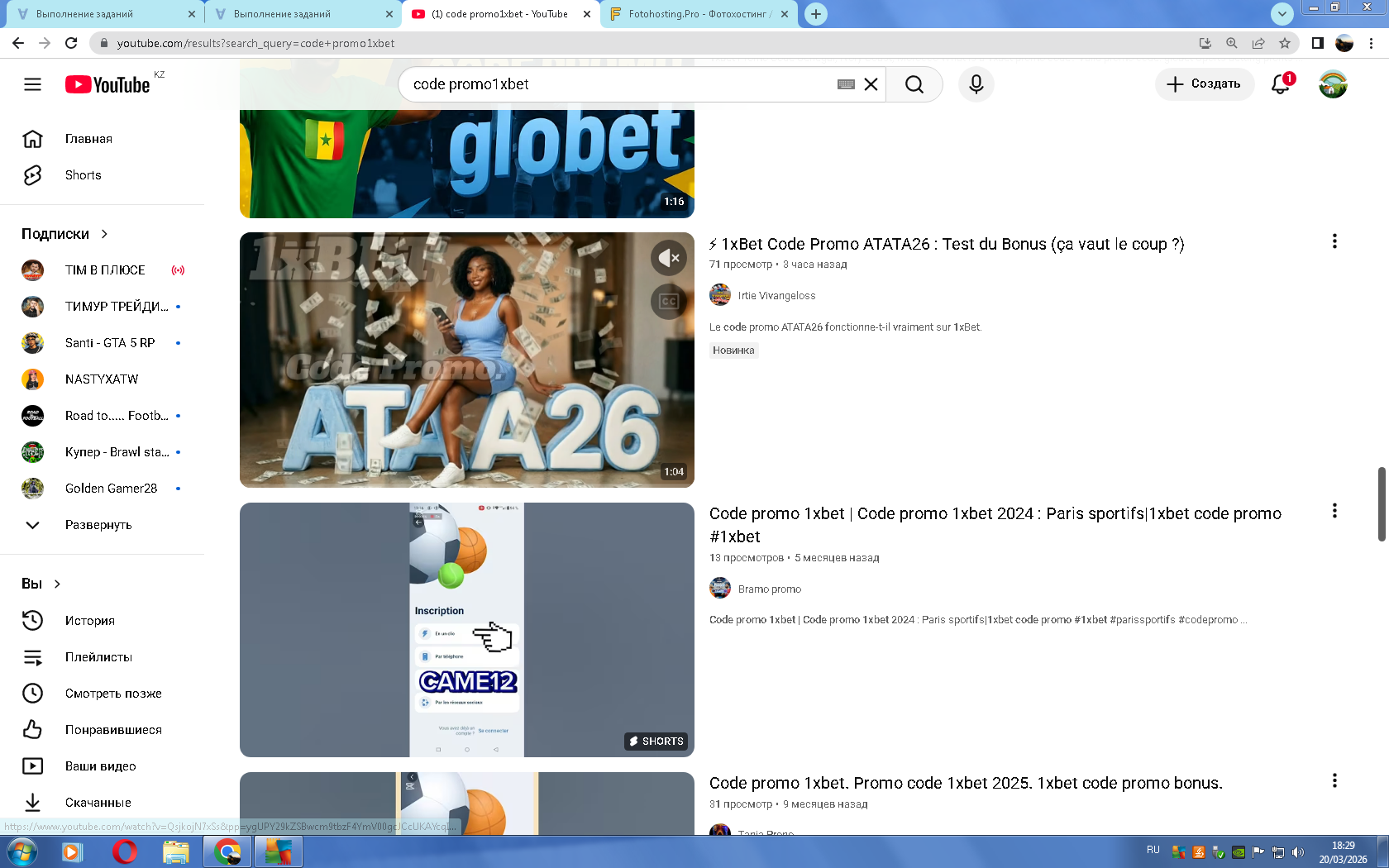This screenshot has height=868, width=1389.
Task: Open Ваши видео in sidebar
Action: (102, 766)
